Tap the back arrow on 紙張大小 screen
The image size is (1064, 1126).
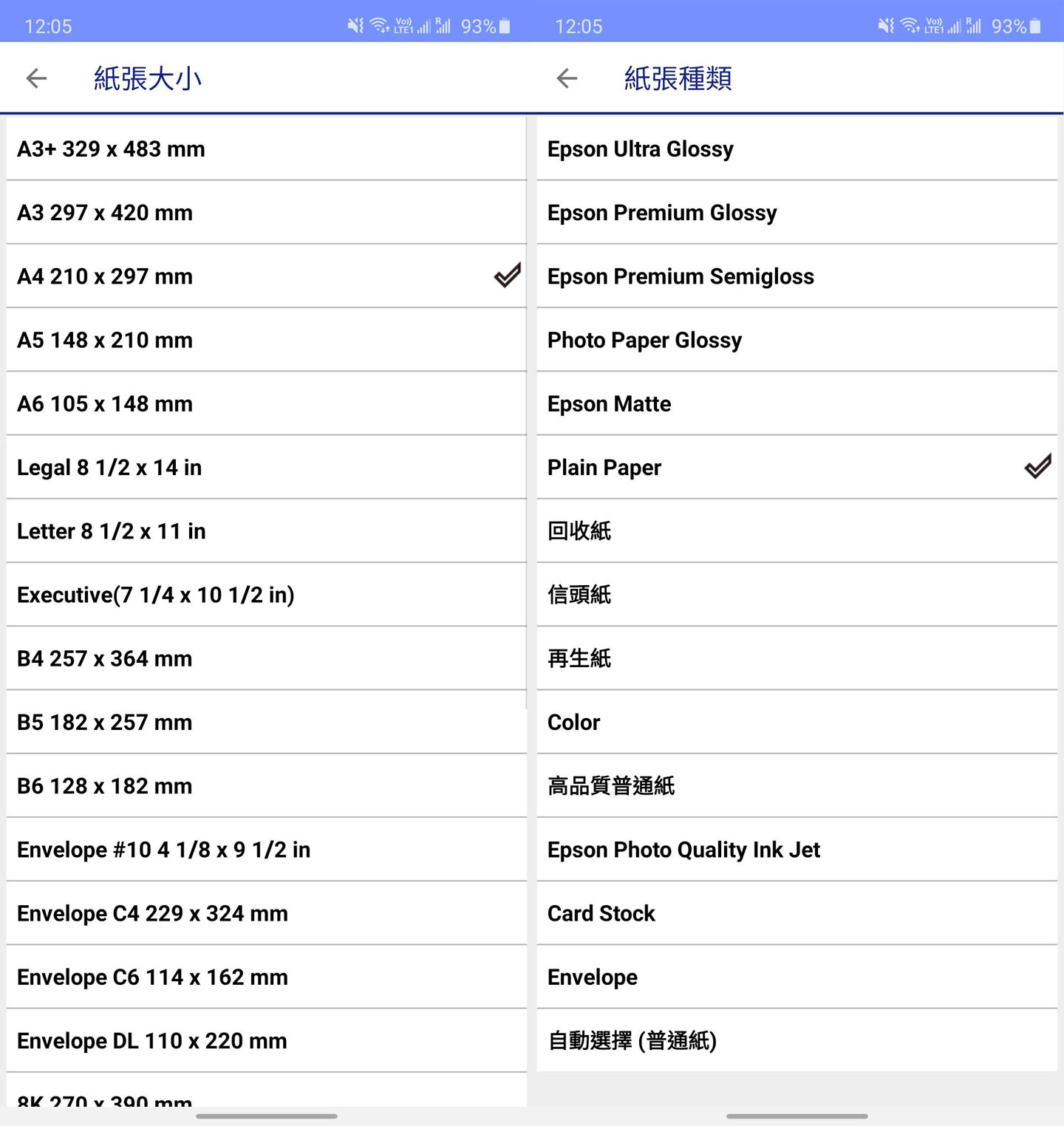pos(35,78)
